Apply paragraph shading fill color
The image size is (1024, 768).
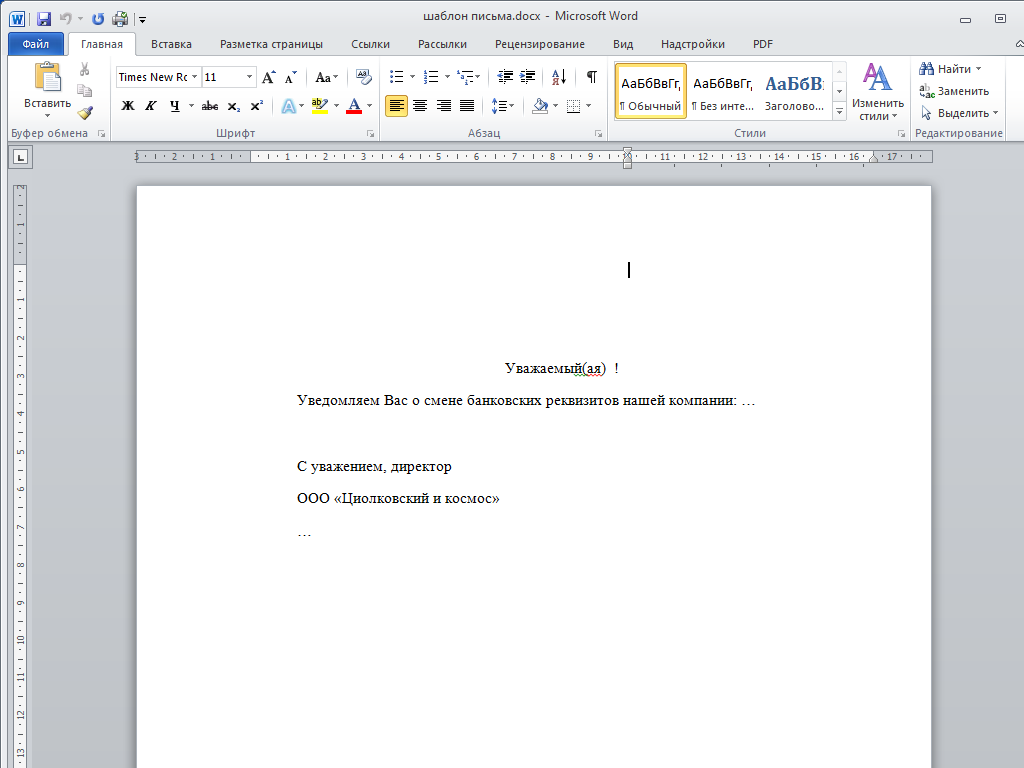(x=540, y=106)
